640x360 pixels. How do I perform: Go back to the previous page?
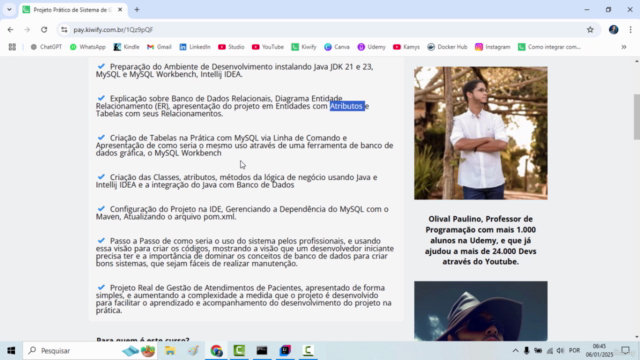[x=10, y=29]
